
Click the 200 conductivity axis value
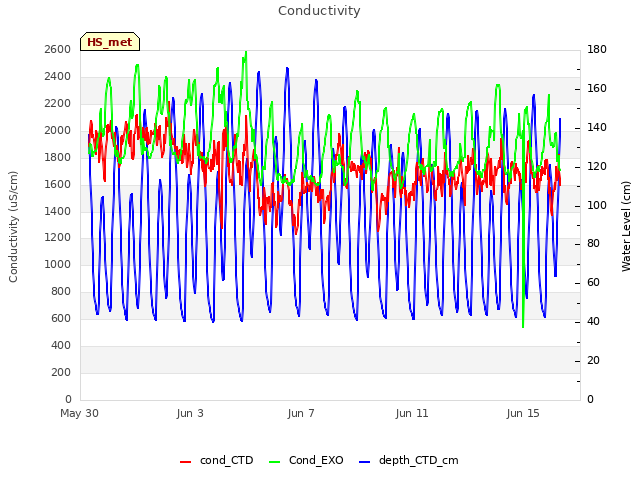coord(61,372)
